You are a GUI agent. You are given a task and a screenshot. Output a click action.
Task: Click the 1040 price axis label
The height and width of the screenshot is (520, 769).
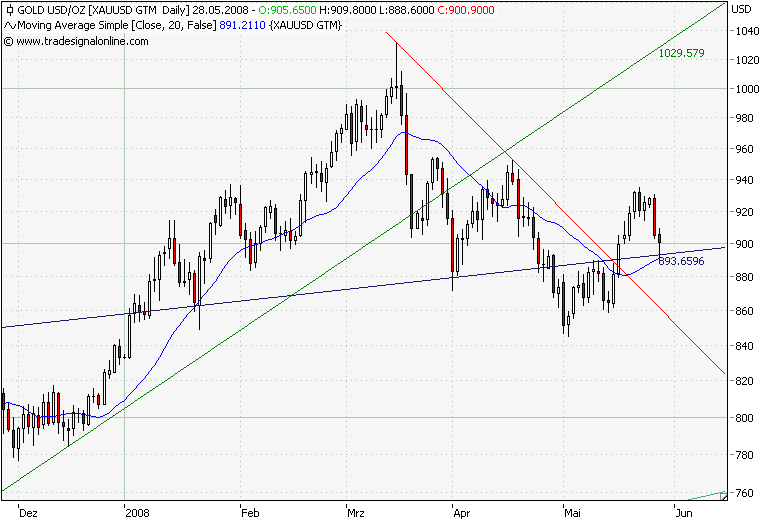coord(747,31)
